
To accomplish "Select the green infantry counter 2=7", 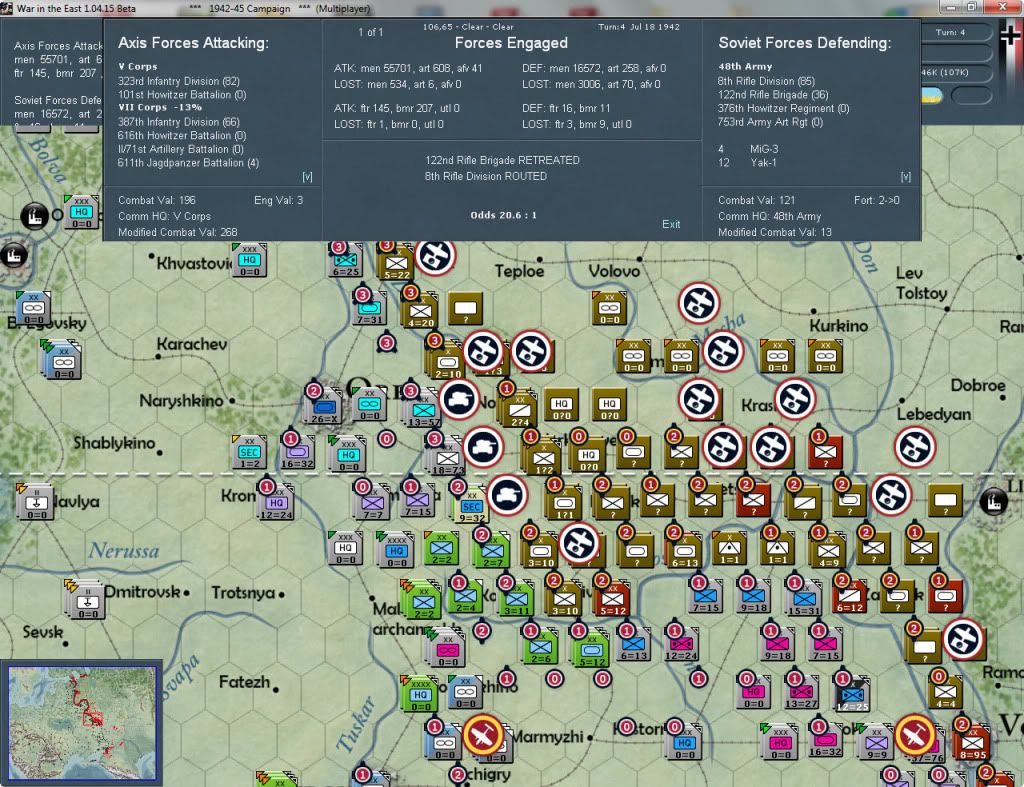I will [492, 550].
